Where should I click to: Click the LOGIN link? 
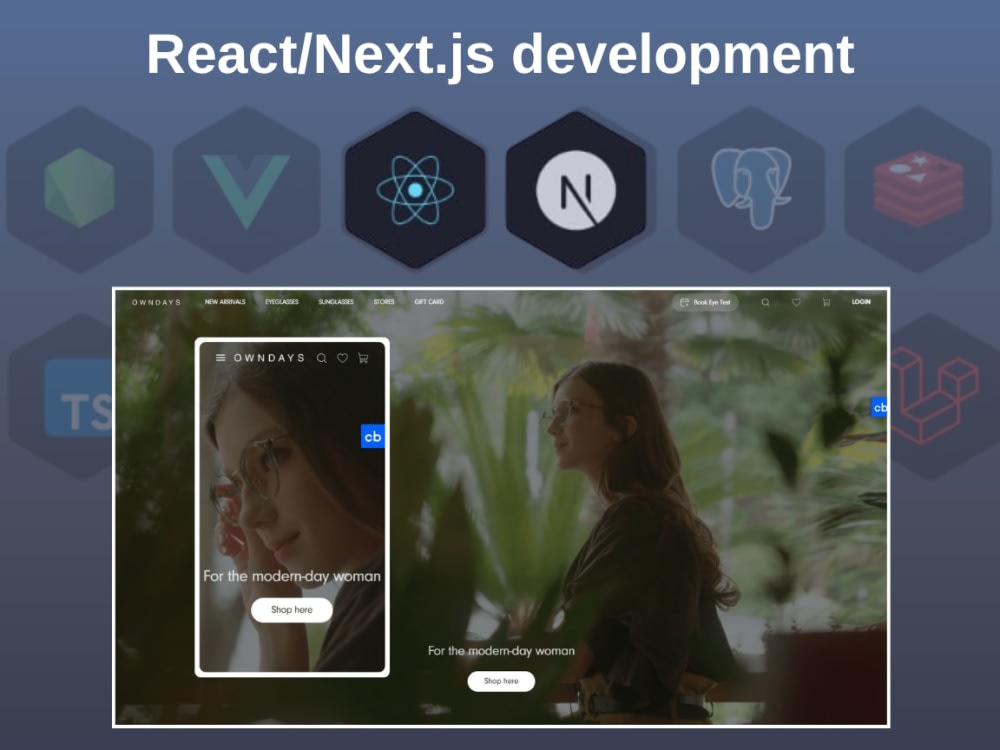click(861, 302)
